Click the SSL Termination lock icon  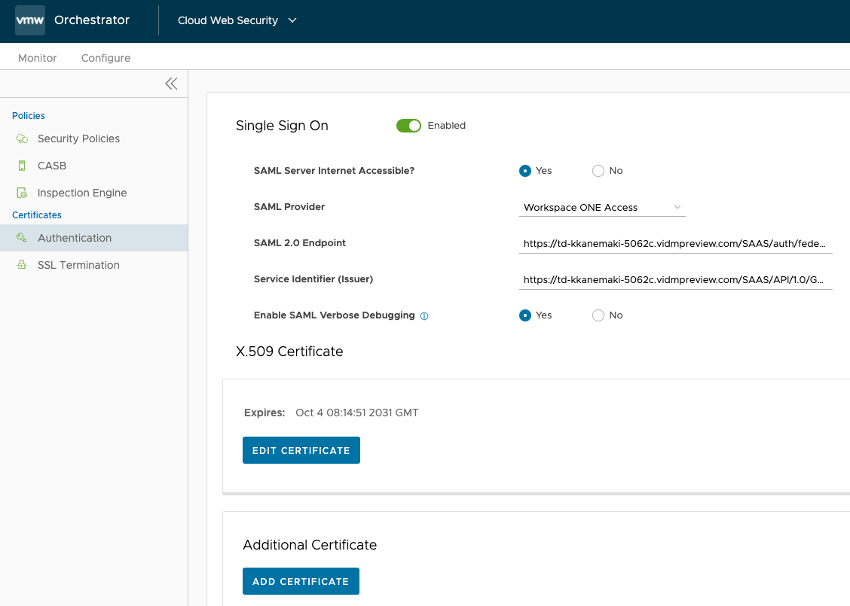(21, 265)
